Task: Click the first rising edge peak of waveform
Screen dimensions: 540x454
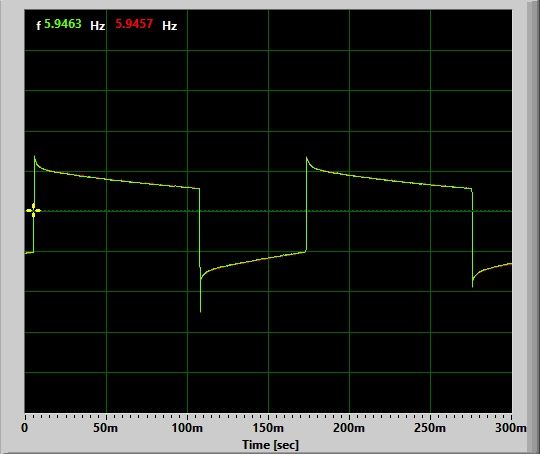Action: (34, 157)
